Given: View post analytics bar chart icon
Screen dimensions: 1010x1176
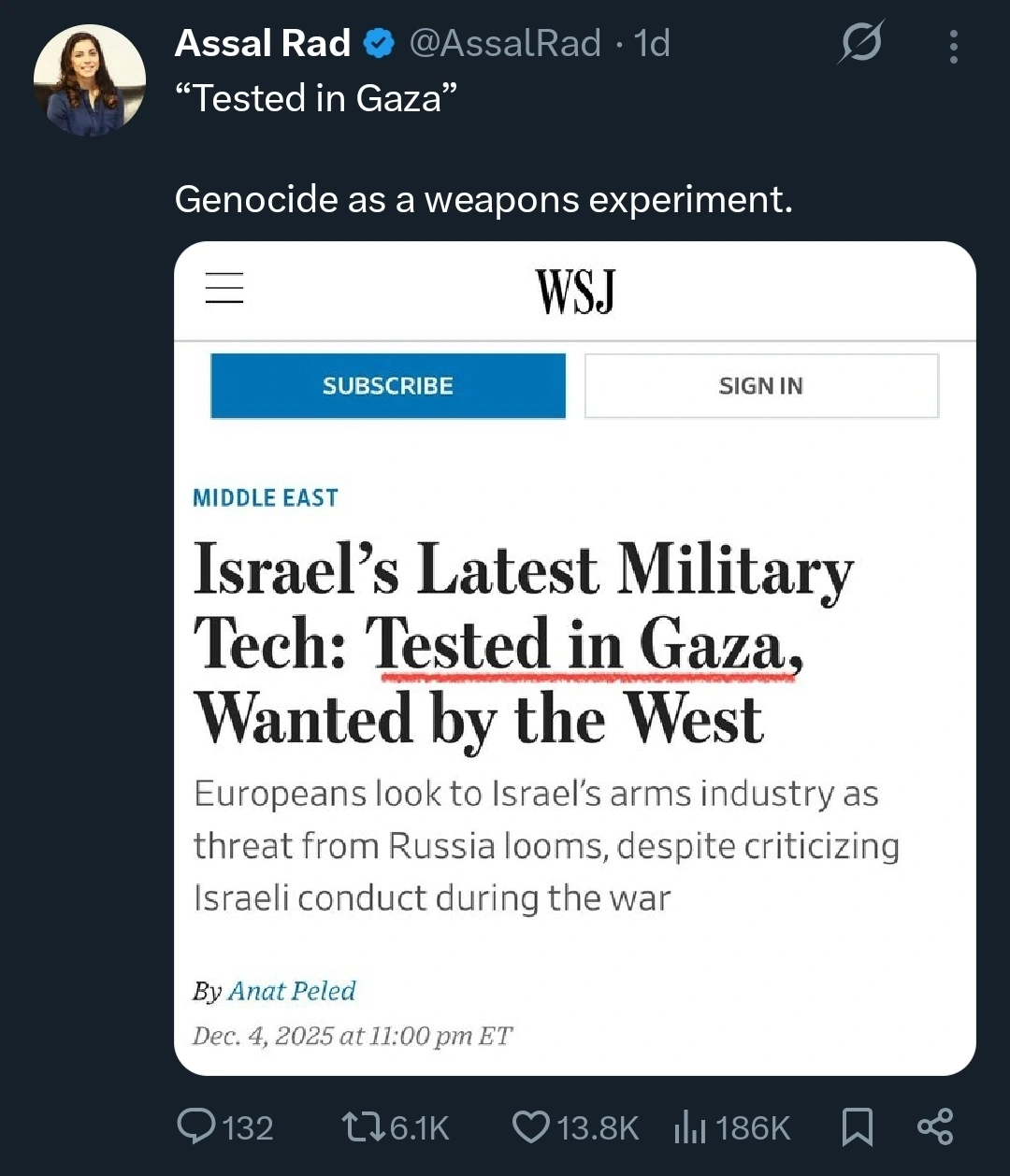Looking at the screenshot, I should (690, 1128).
